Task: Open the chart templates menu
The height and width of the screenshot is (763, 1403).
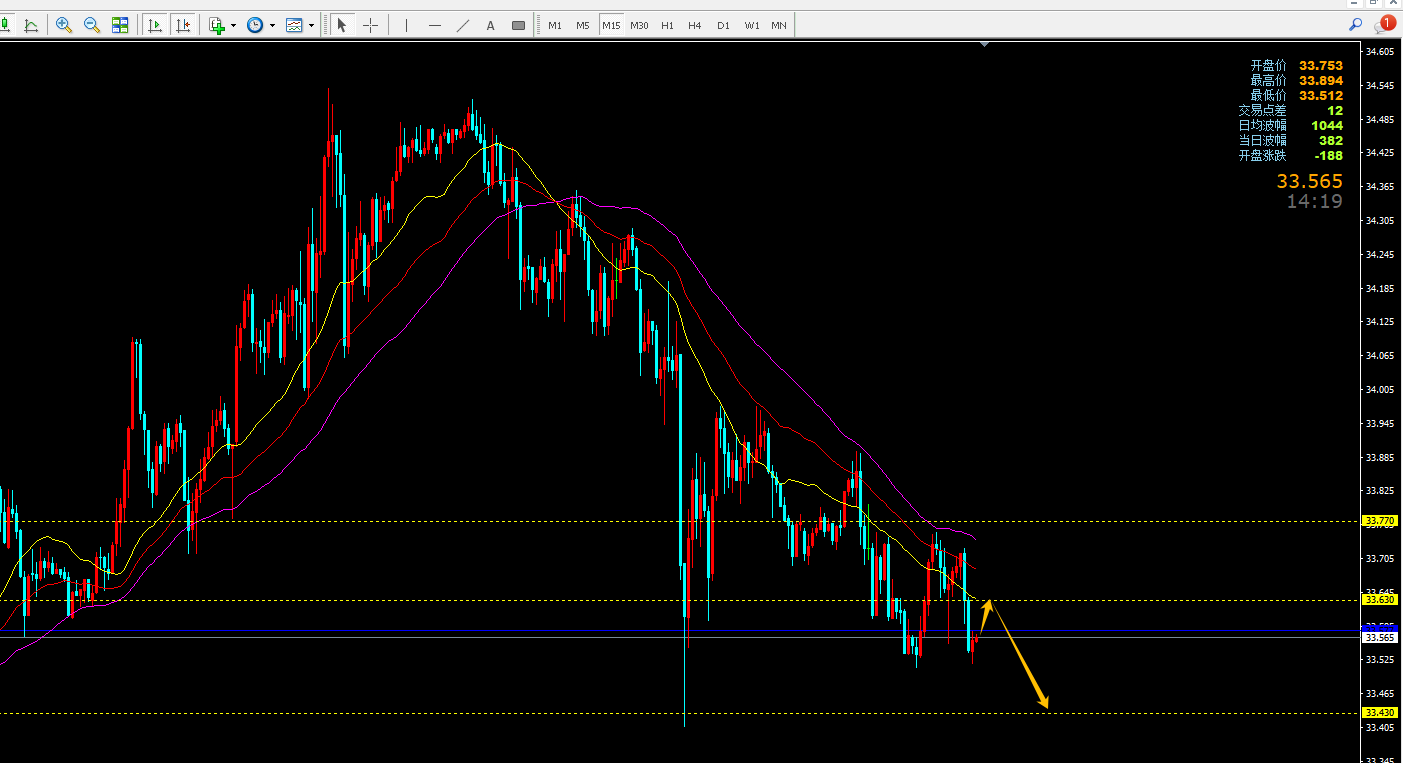Action: tap(295, 25)
